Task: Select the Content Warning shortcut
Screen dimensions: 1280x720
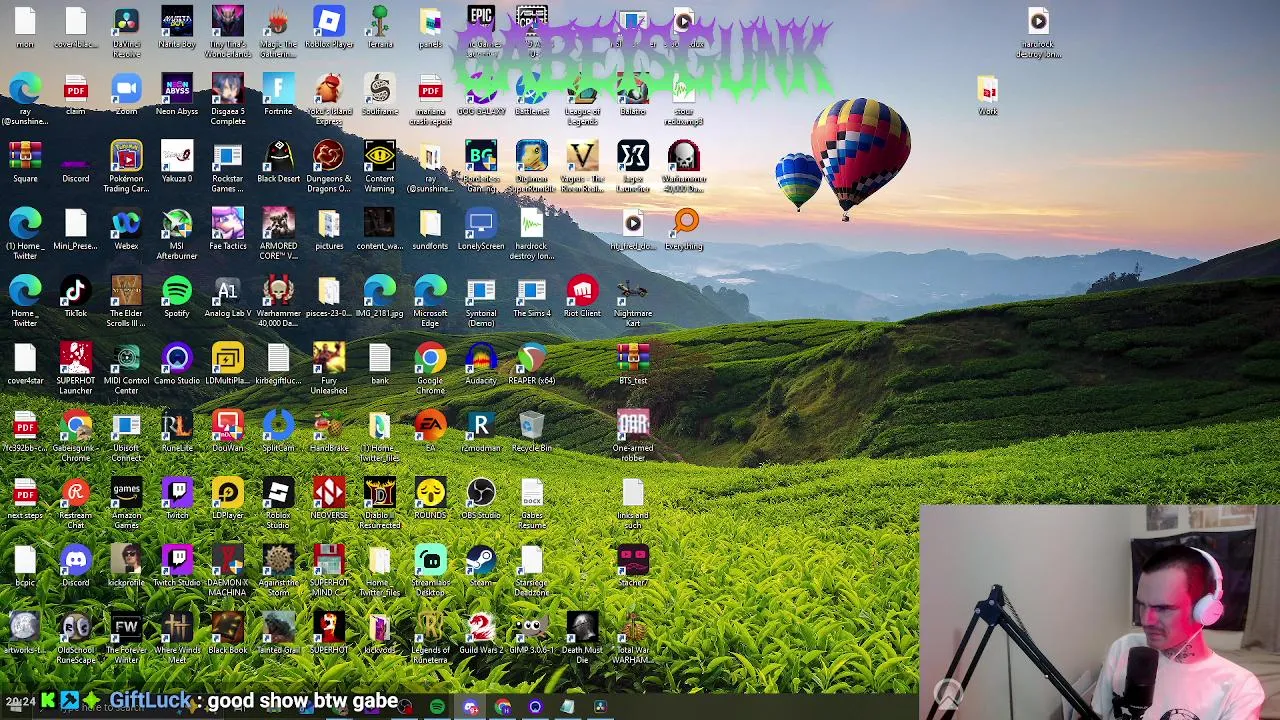Action: pos(380,167)
